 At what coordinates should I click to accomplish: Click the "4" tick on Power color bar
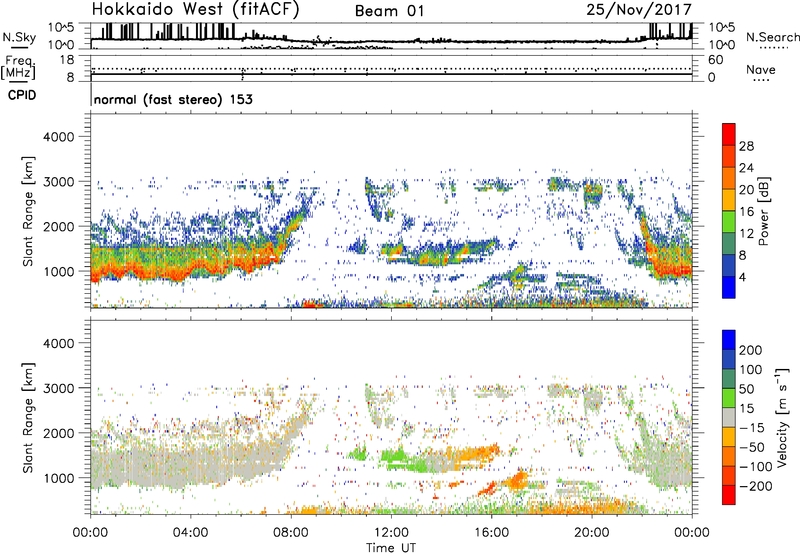coord(742,277)
